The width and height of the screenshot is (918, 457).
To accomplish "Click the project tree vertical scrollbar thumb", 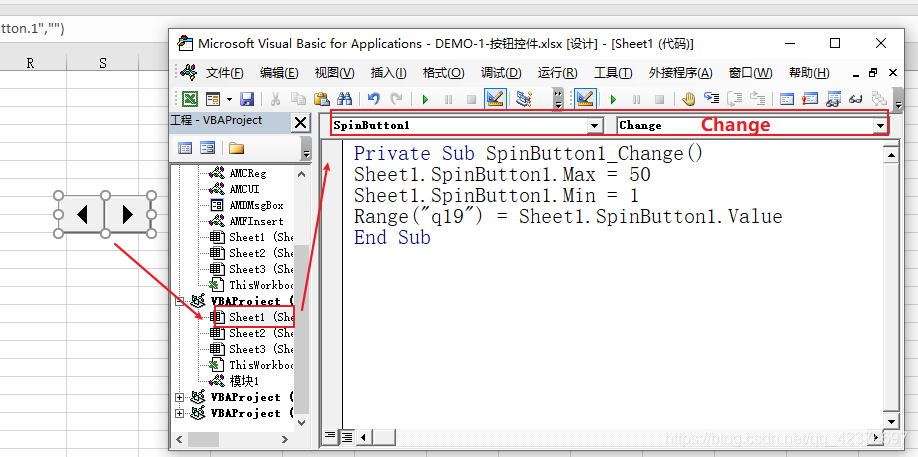I will click(301, 328).
